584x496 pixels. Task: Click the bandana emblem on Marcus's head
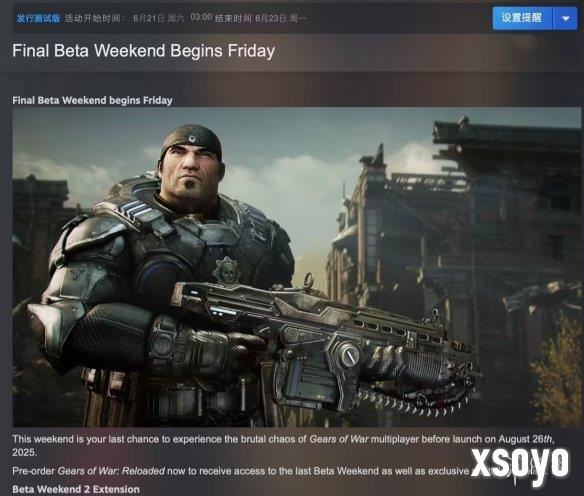click(x=192, y=139)
